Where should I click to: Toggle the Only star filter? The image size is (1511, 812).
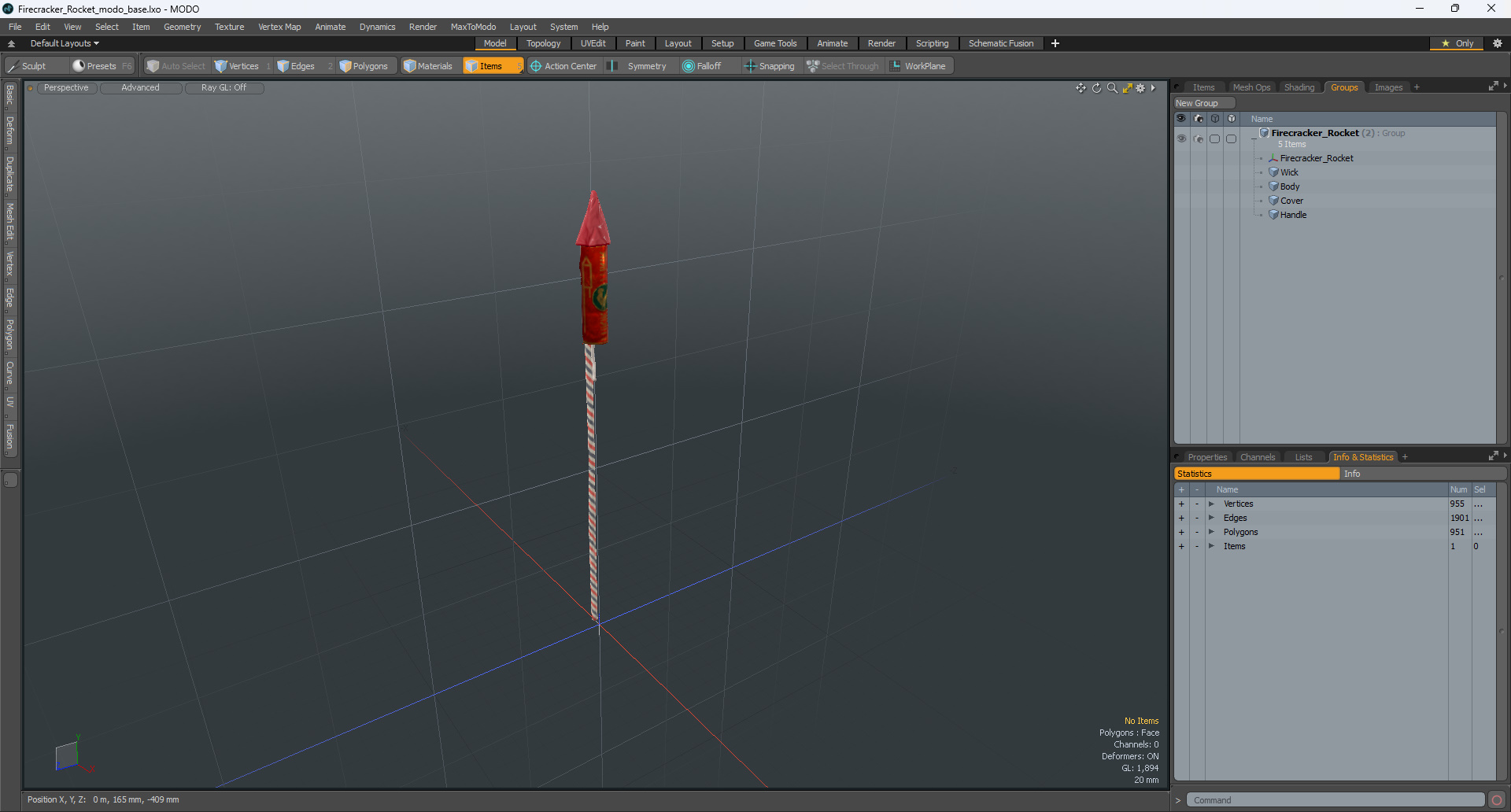1457,43
